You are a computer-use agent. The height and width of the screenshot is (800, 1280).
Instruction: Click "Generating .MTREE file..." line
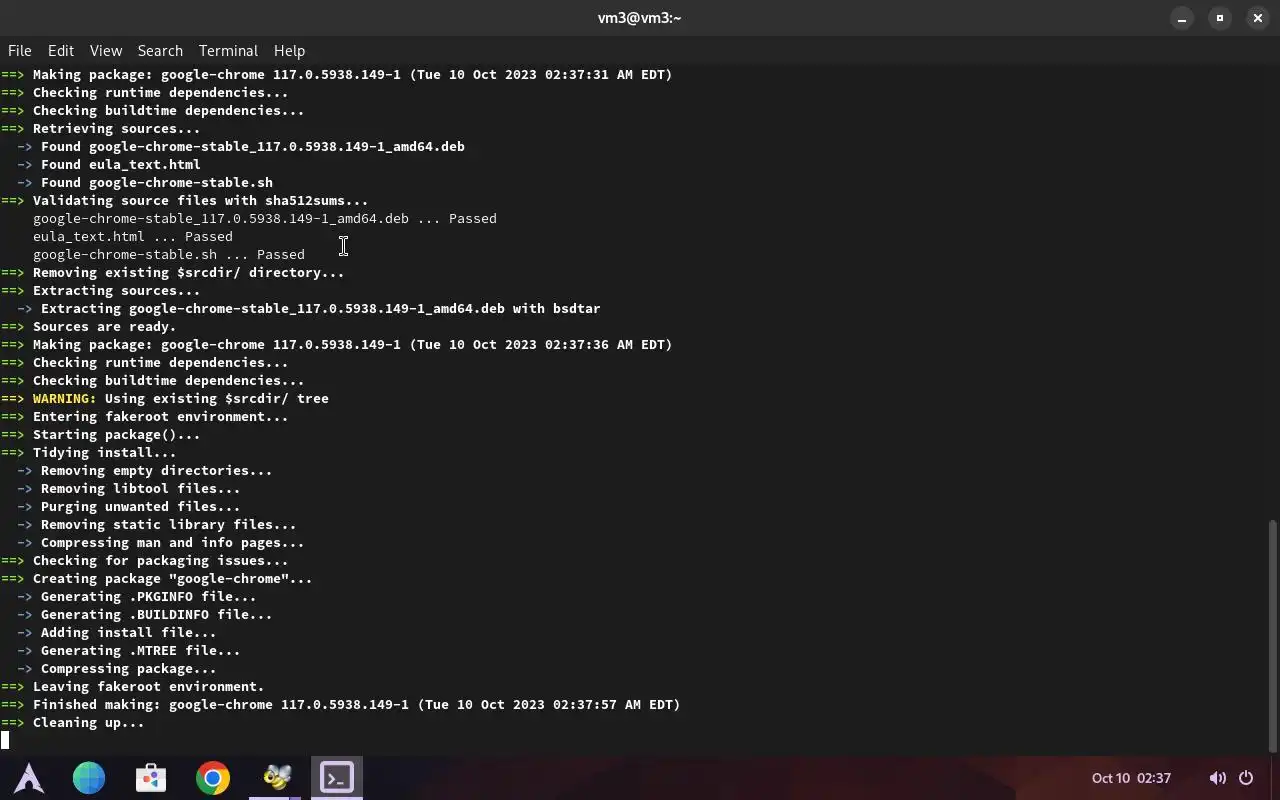coord(140,650)
